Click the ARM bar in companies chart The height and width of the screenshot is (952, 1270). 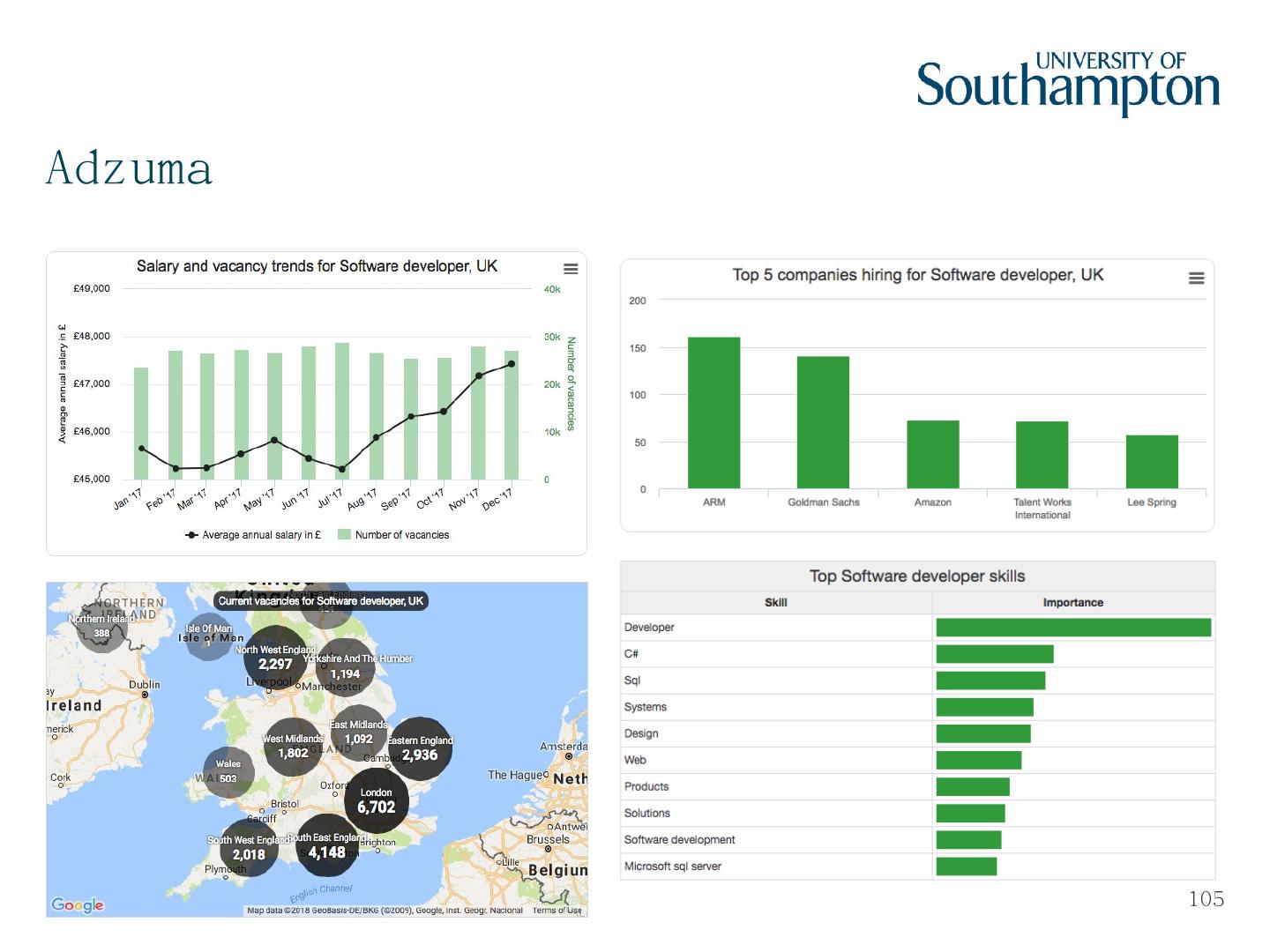pos(714,413)
